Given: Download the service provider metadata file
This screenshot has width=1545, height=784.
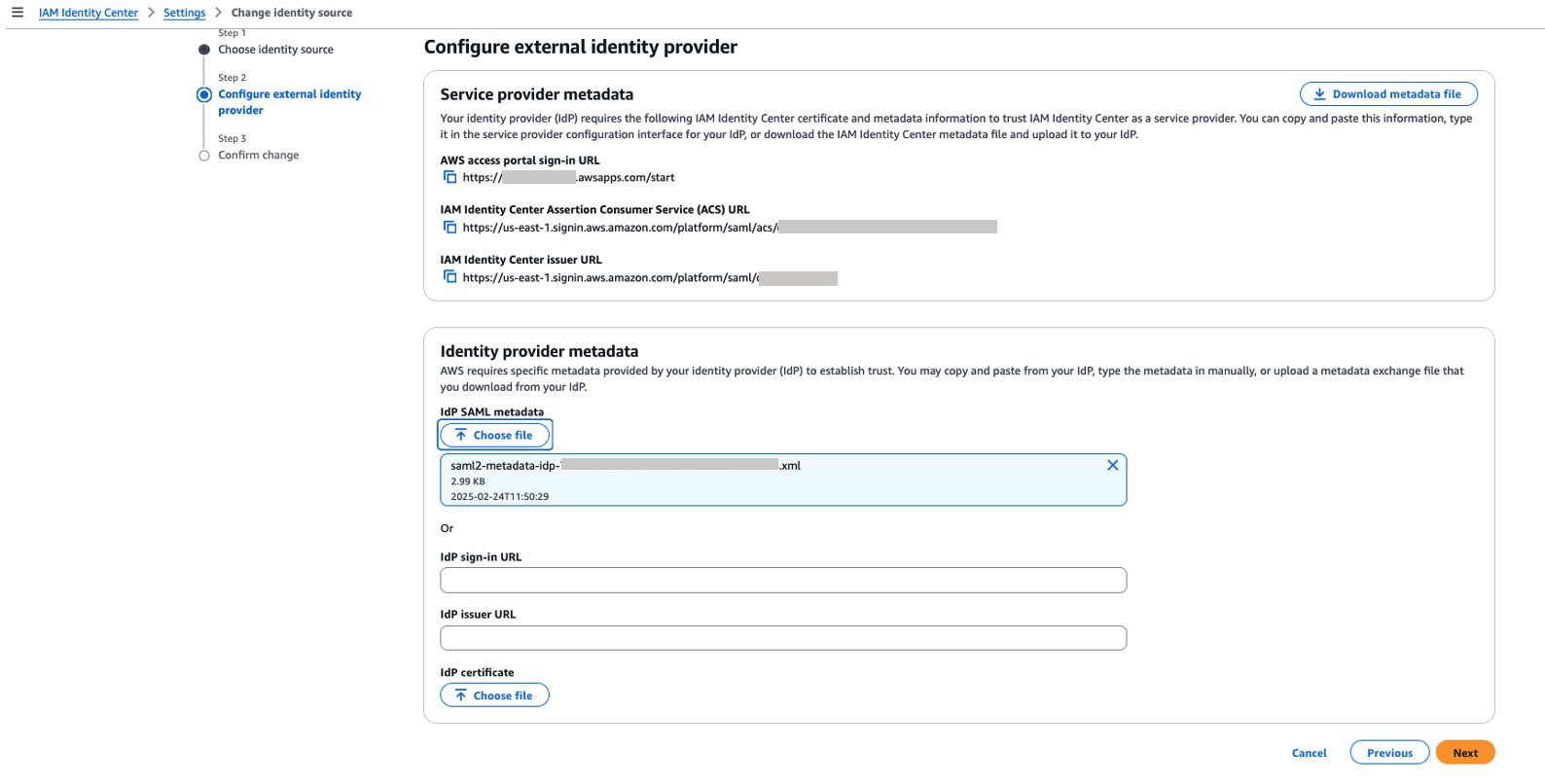Looking at the screenshot, I should [1388, 93].
